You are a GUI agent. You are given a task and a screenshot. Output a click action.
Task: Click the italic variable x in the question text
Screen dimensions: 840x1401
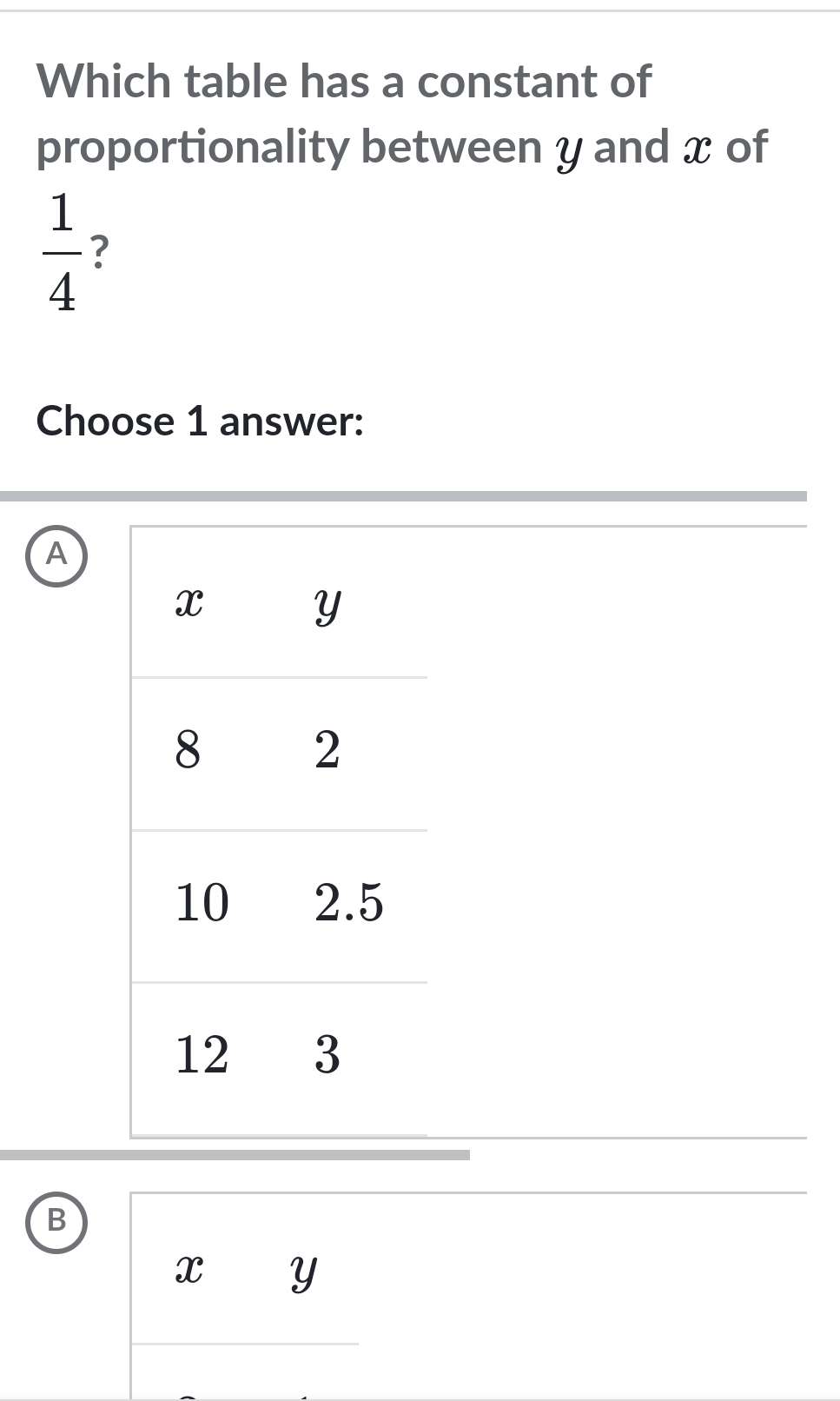click(x=698, y=147)
